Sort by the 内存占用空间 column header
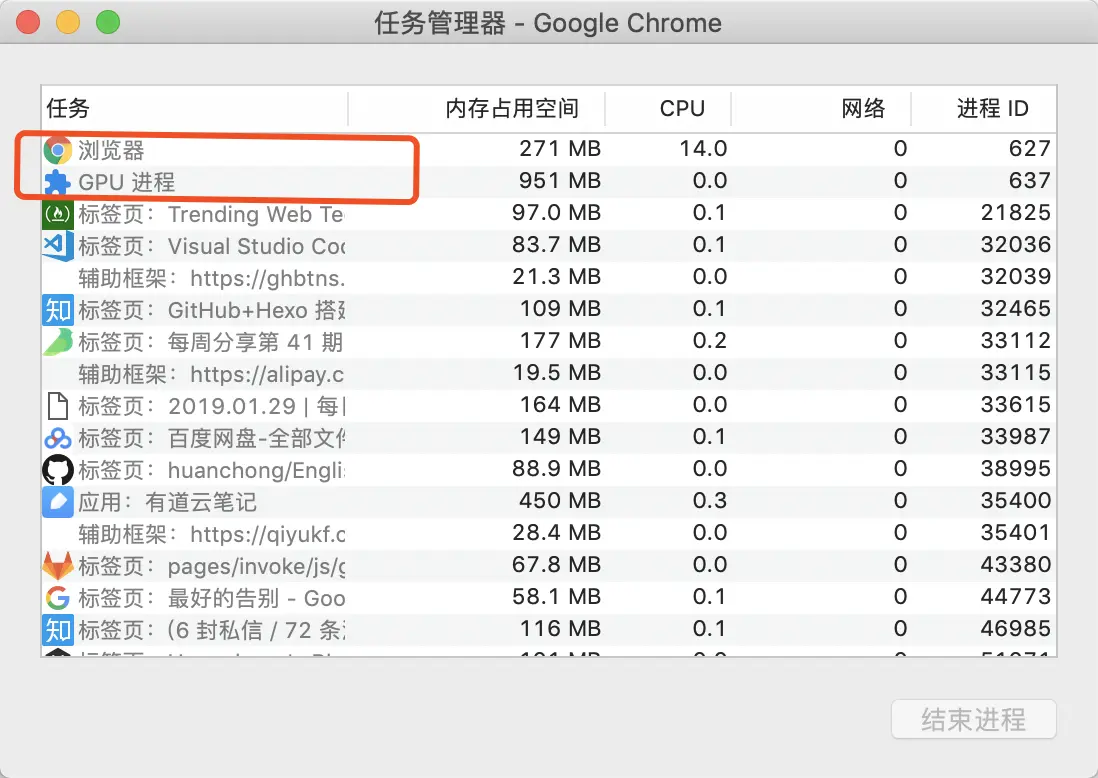Screen dimensions: 1098x778 tap(476, 109)
